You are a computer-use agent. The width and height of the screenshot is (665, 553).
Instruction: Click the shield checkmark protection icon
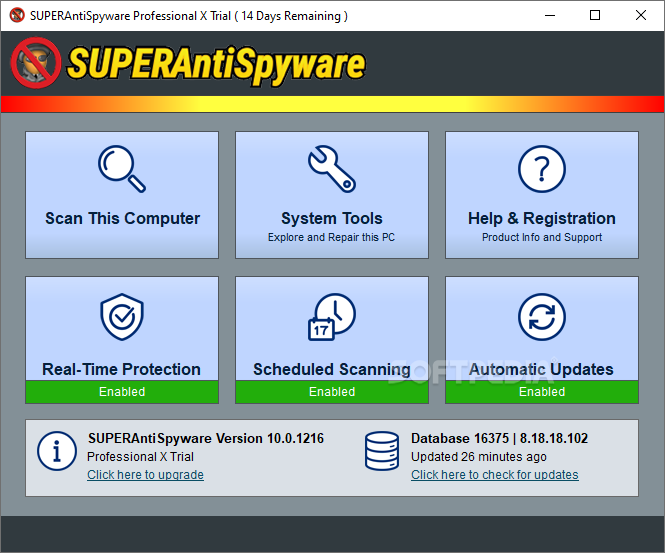point(122,316)
